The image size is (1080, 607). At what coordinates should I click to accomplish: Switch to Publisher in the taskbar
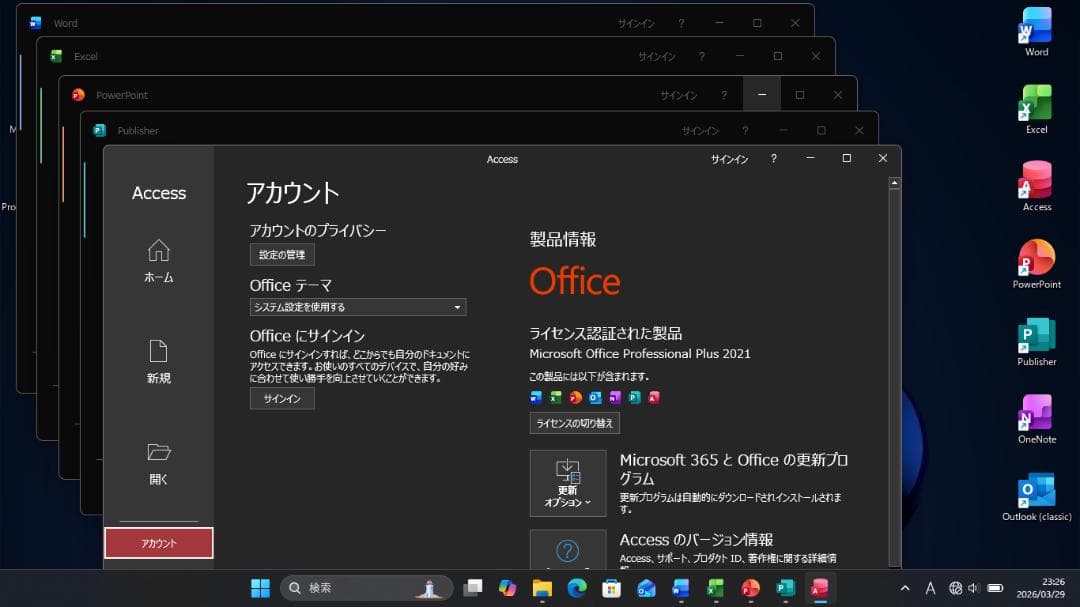tap(785, 588)
